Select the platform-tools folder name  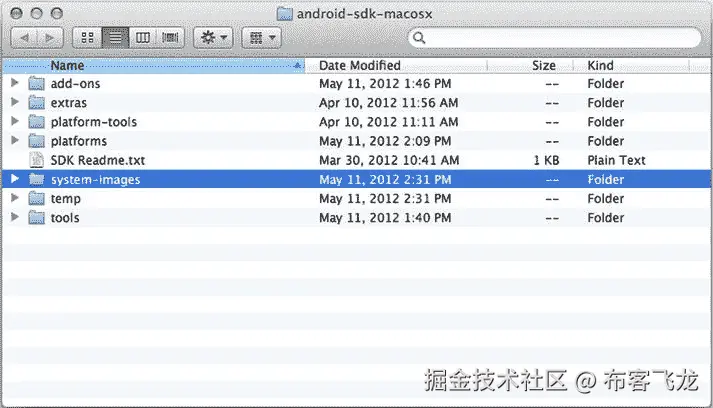[94, 122]
